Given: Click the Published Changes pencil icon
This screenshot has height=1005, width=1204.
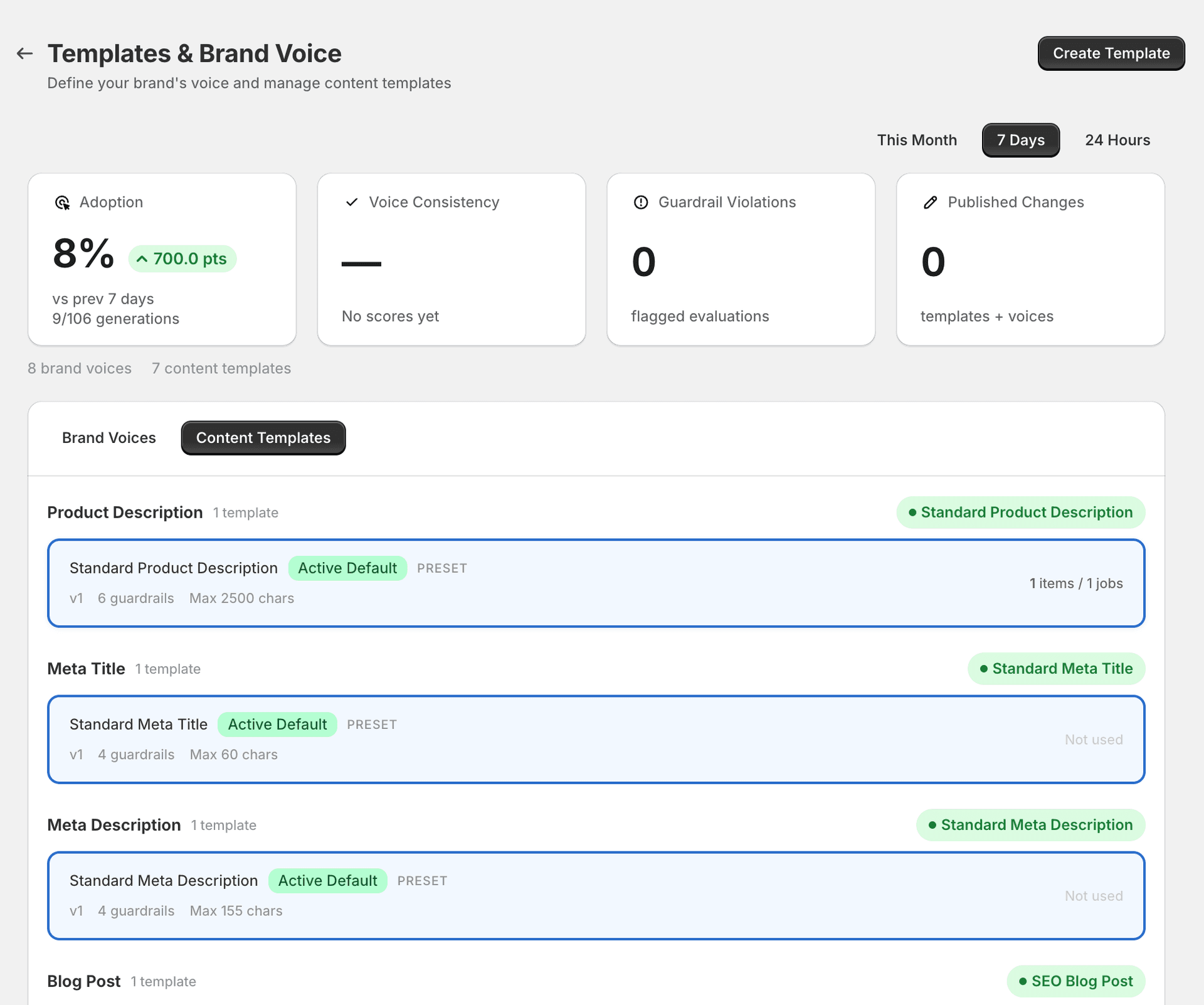Looking at the screenshot, I should [930, 202].
